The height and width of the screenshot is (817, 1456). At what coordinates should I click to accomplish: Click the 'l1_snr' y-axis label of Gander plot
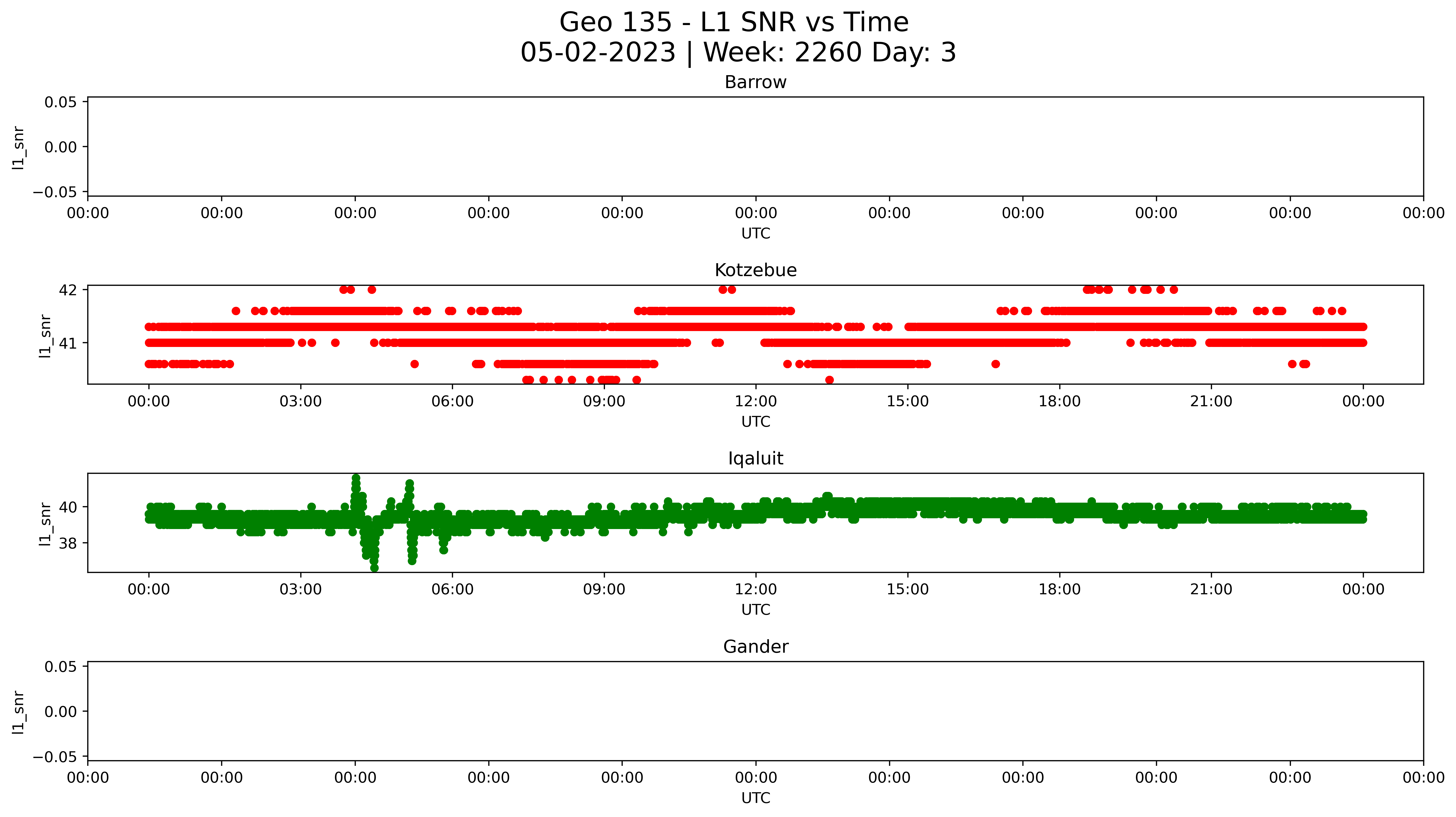tap(19, 712)
